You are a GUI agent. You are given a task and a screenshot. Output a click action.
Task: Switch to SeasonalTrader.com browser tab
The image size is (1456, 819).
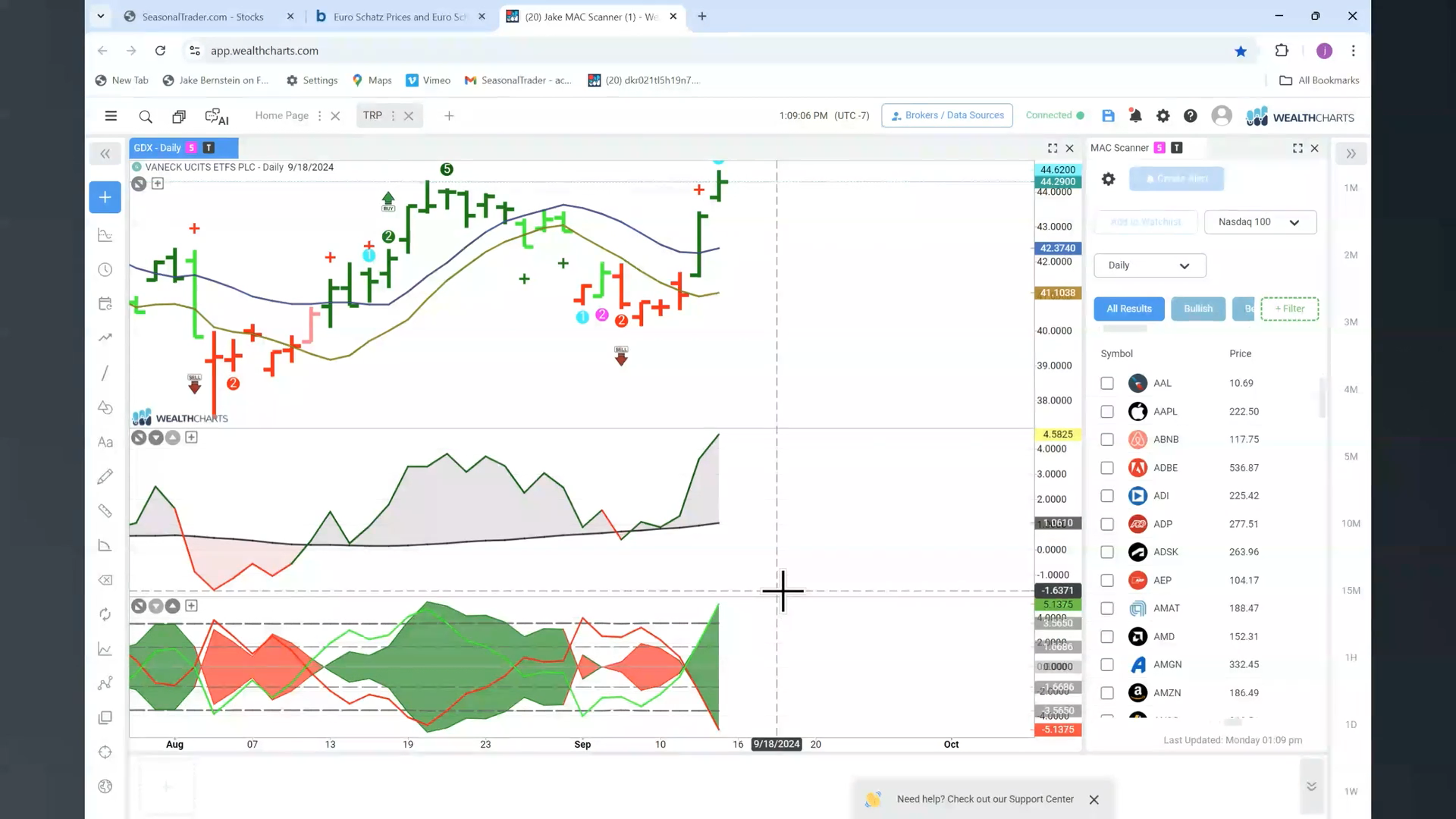(x=203, y=17)
